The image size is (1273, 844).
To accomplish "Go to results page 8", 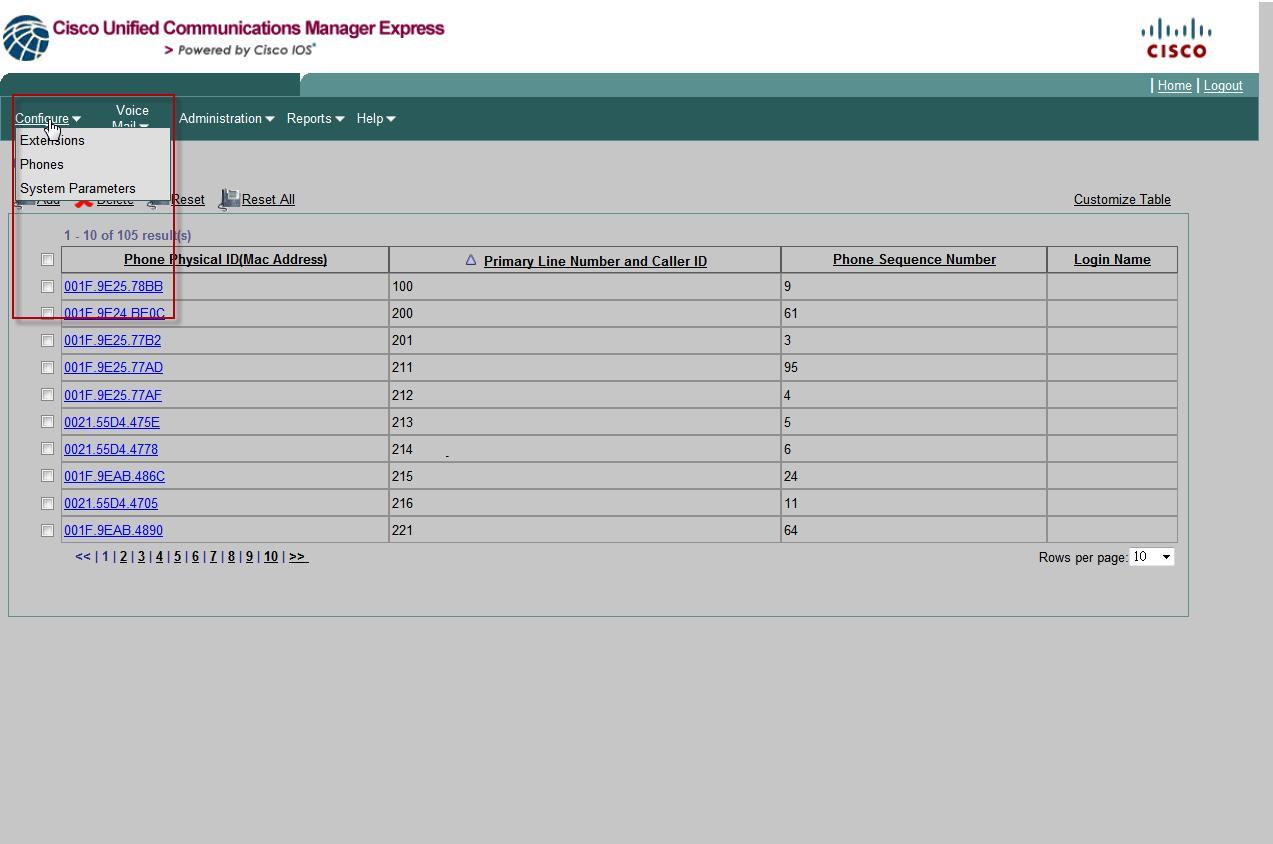I will pyautogui.click(x=231, y=557).
